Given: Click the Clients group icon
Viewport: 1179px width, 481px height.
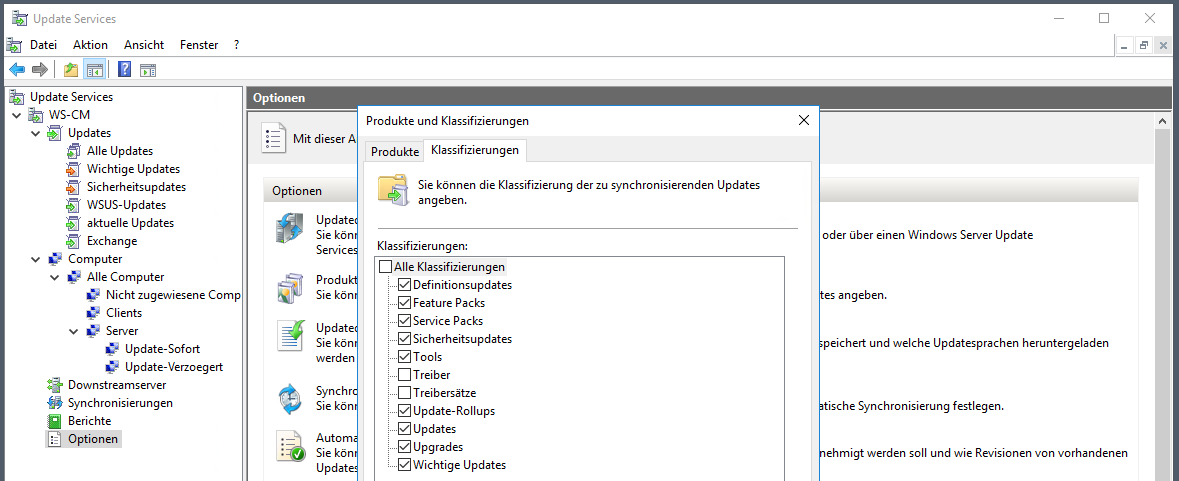Looking at the screenshot, I should [x=92, y=313].
